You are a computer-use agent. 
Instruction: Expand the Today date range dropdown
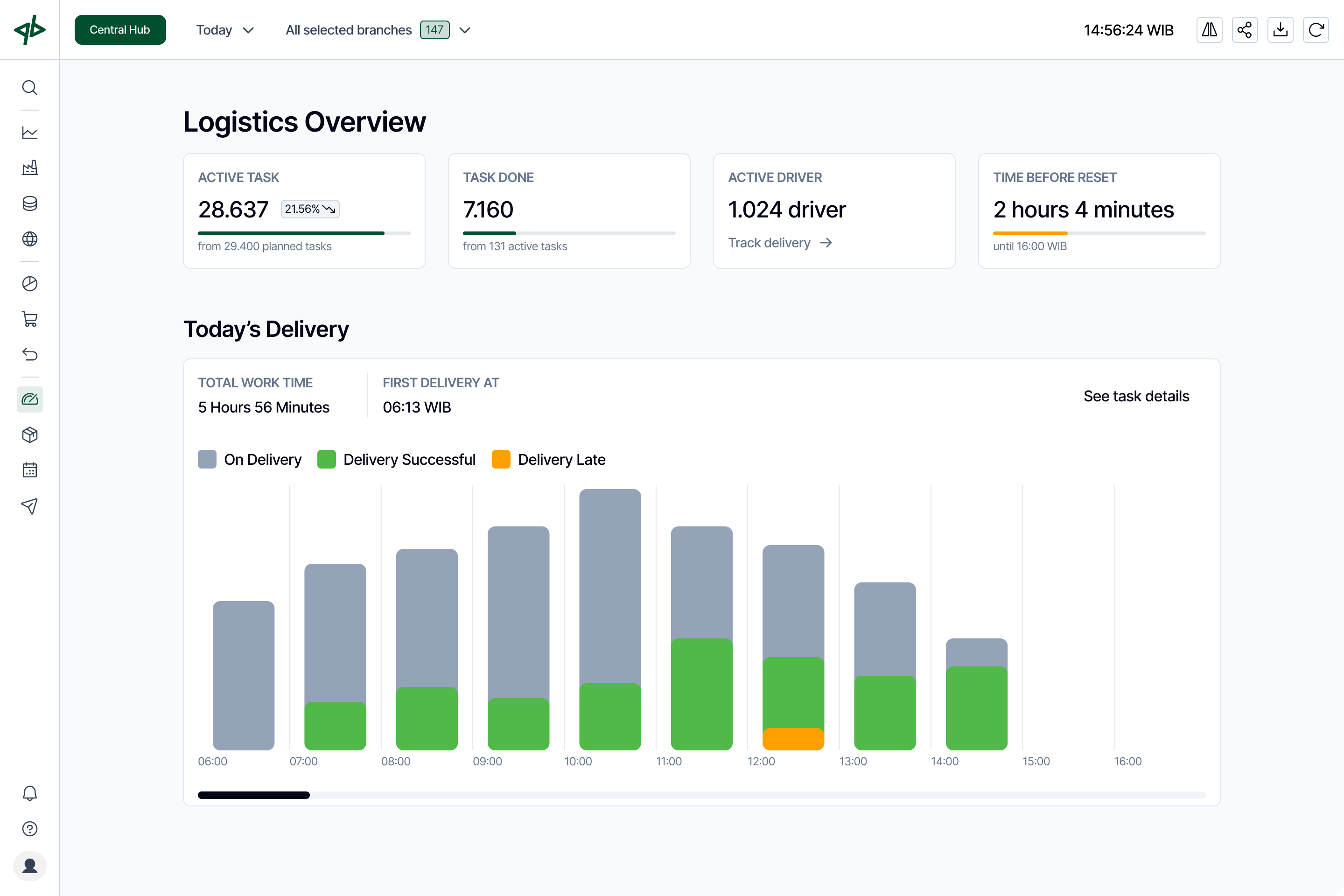[224, 30]
